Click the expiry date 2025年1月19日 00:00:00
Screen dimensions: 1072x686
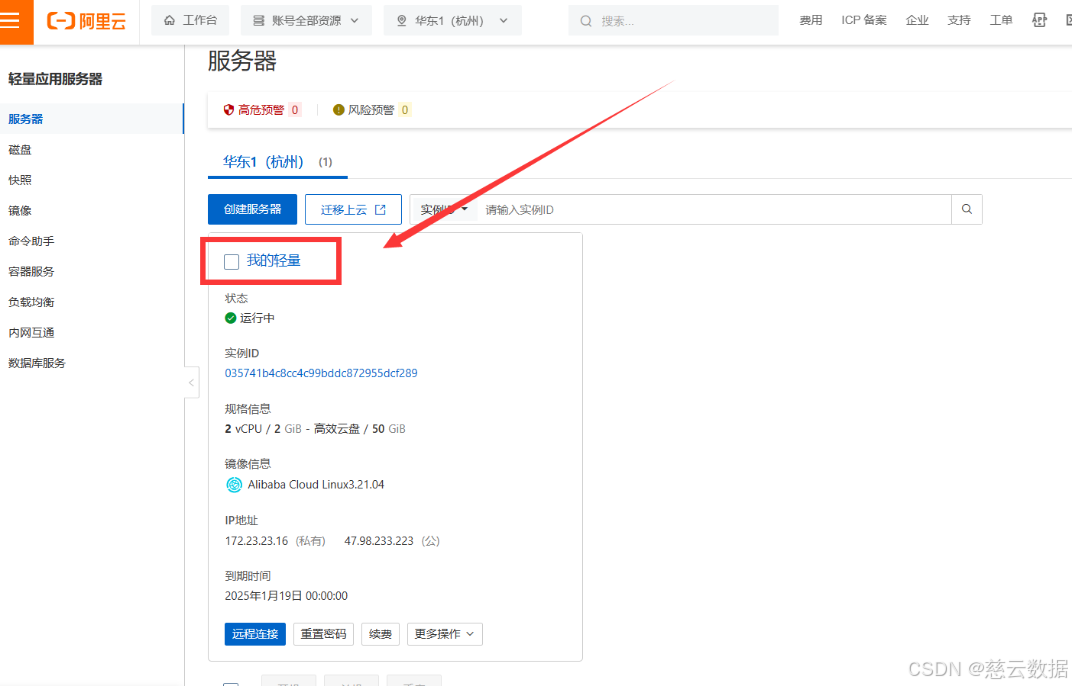point(286,596)
